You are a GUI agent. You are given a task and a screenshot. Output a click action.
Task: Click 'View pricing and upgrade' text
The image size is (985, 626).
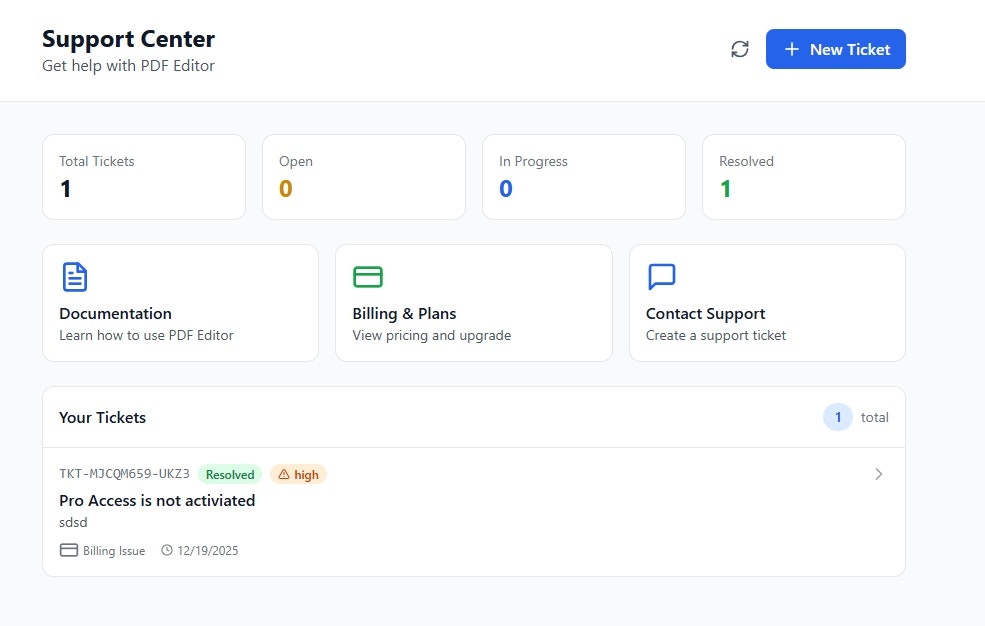tap(432, 335)
